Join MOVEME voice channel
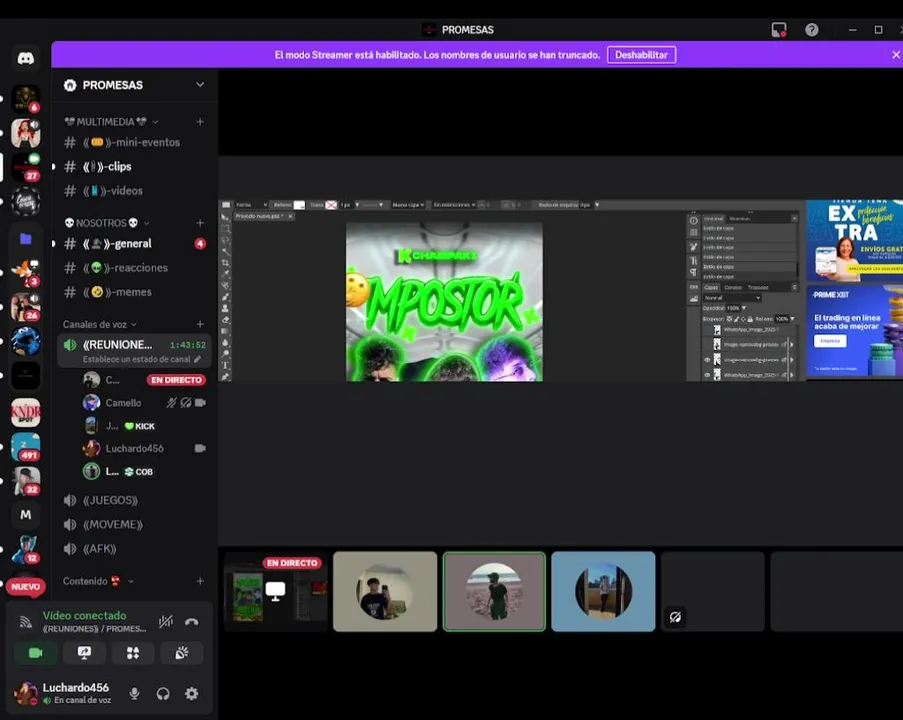 click(x=134, y=524)
